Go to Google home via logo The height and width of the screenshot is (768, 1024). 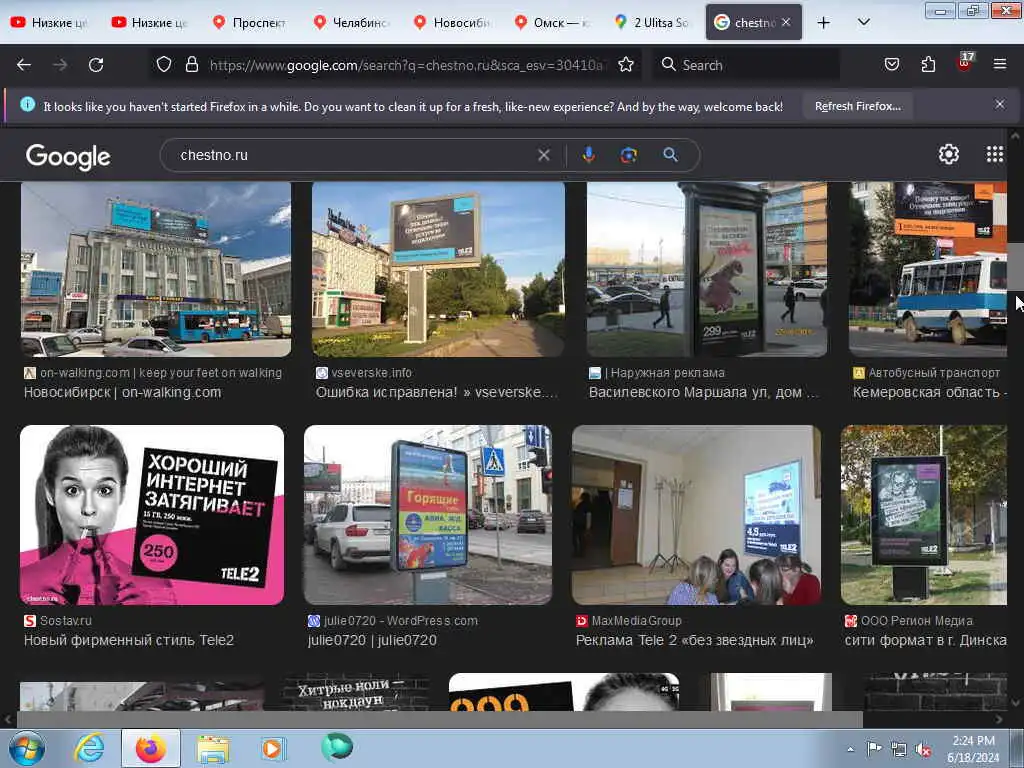68,157
